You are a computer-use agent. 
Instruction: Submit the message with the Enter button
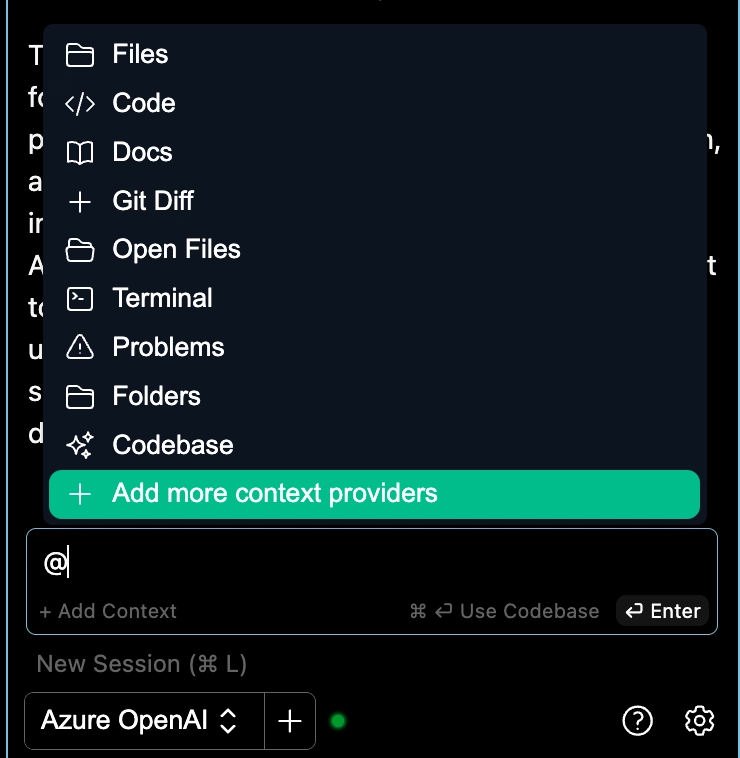(662, 611)
